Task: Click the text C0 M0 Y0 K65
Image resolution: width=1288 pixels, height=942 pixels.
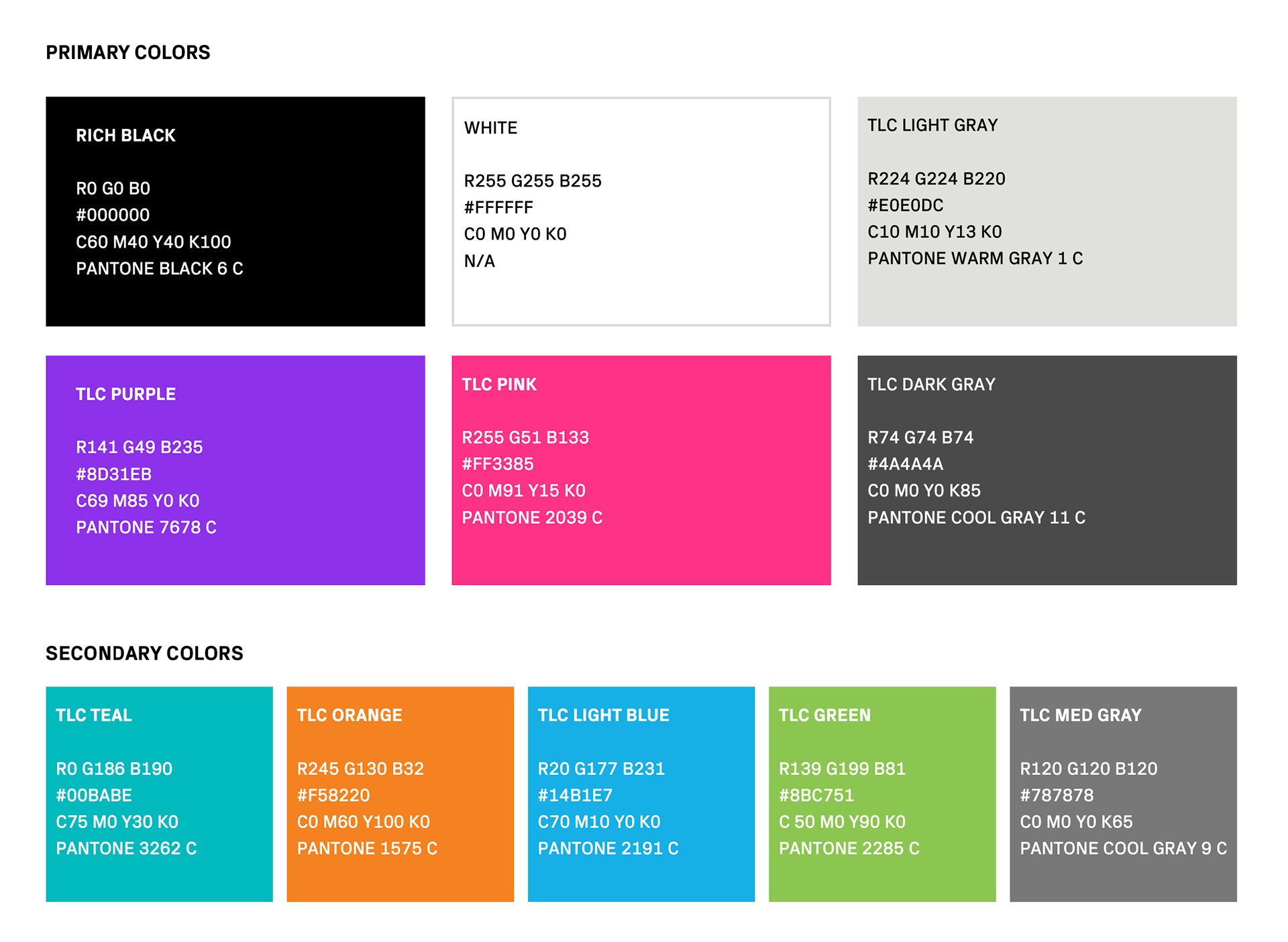Action: point(1077,822)
